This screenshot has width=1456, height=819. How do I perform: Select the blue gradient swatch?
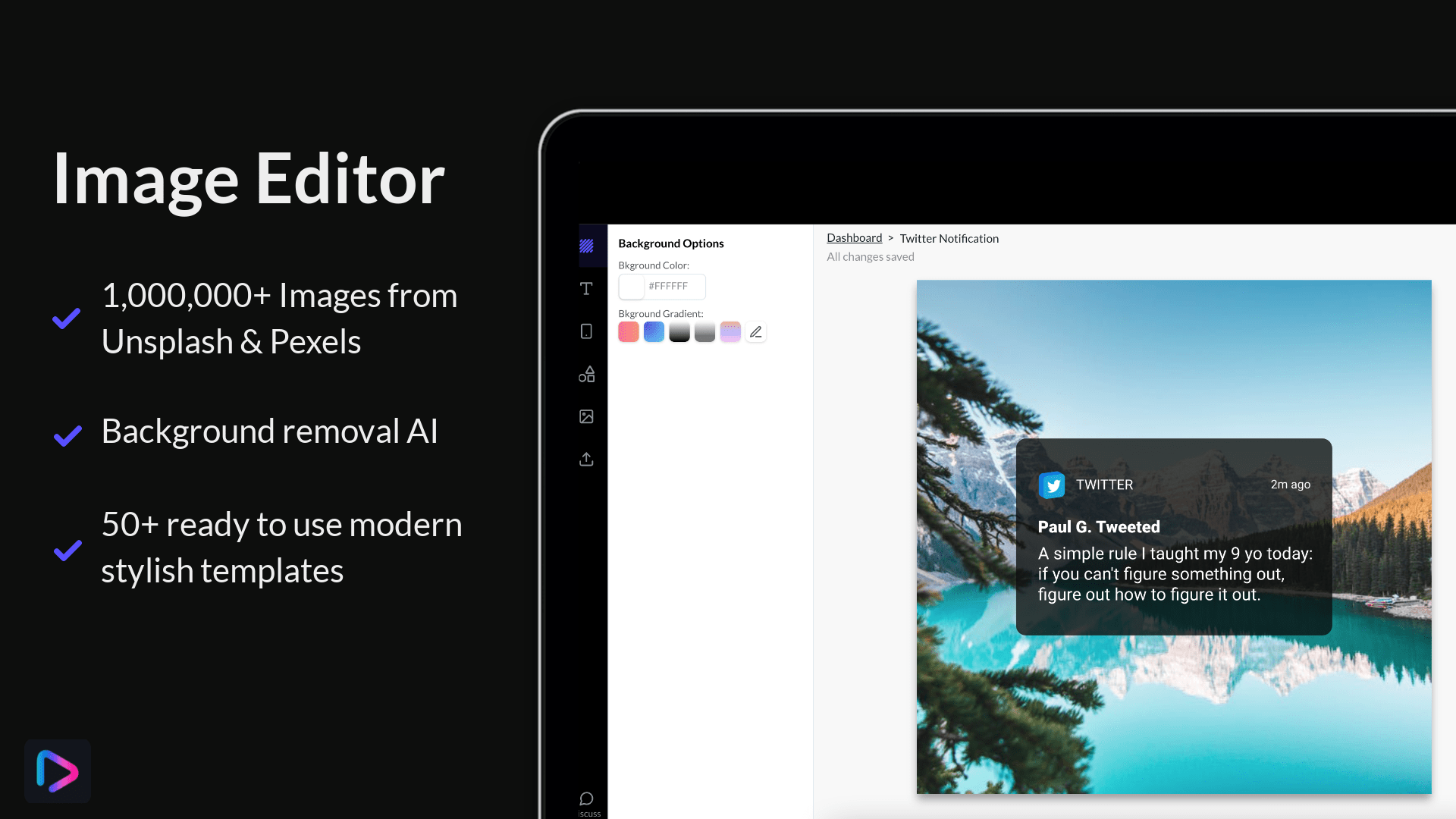click(654, 332)
